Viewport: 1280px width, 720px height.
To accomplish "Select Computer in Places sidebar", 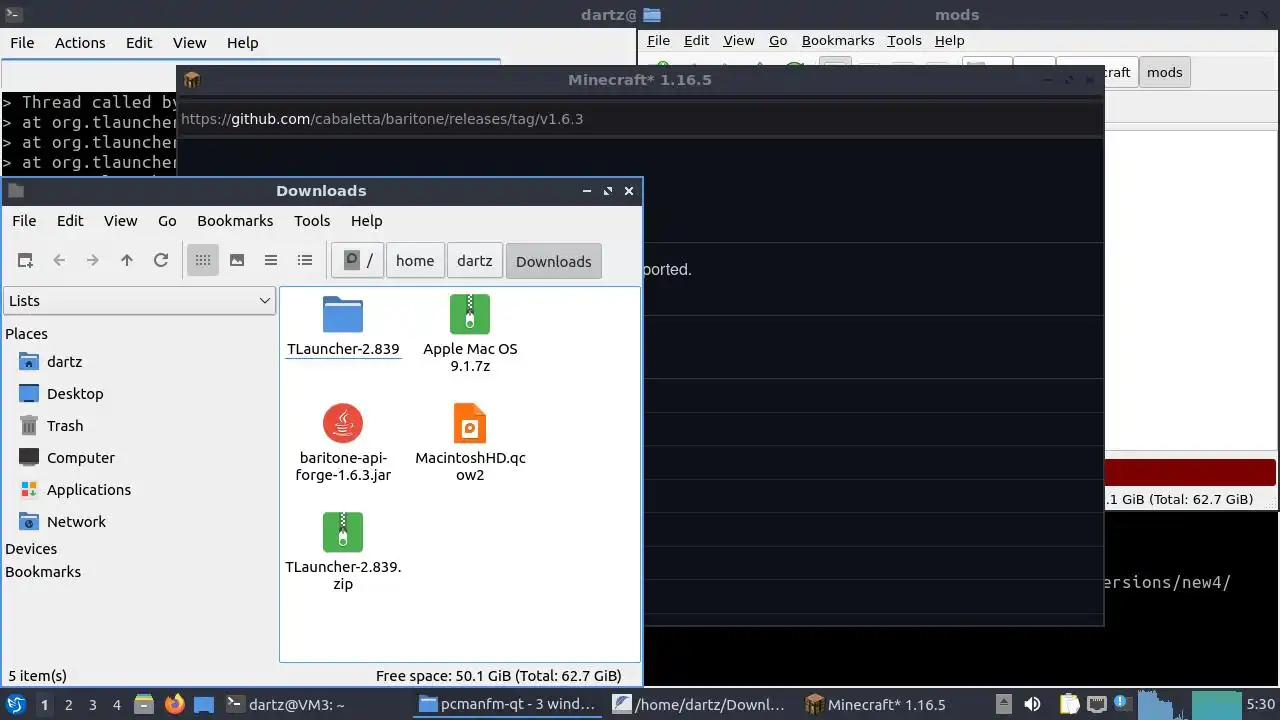I will coord(81,458).
